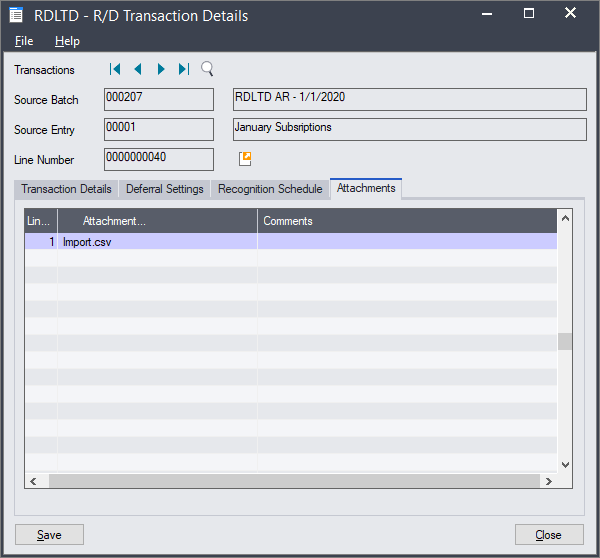Open the Help menu
The width and height of the screenshot is (600, 558).
(67, 41)
